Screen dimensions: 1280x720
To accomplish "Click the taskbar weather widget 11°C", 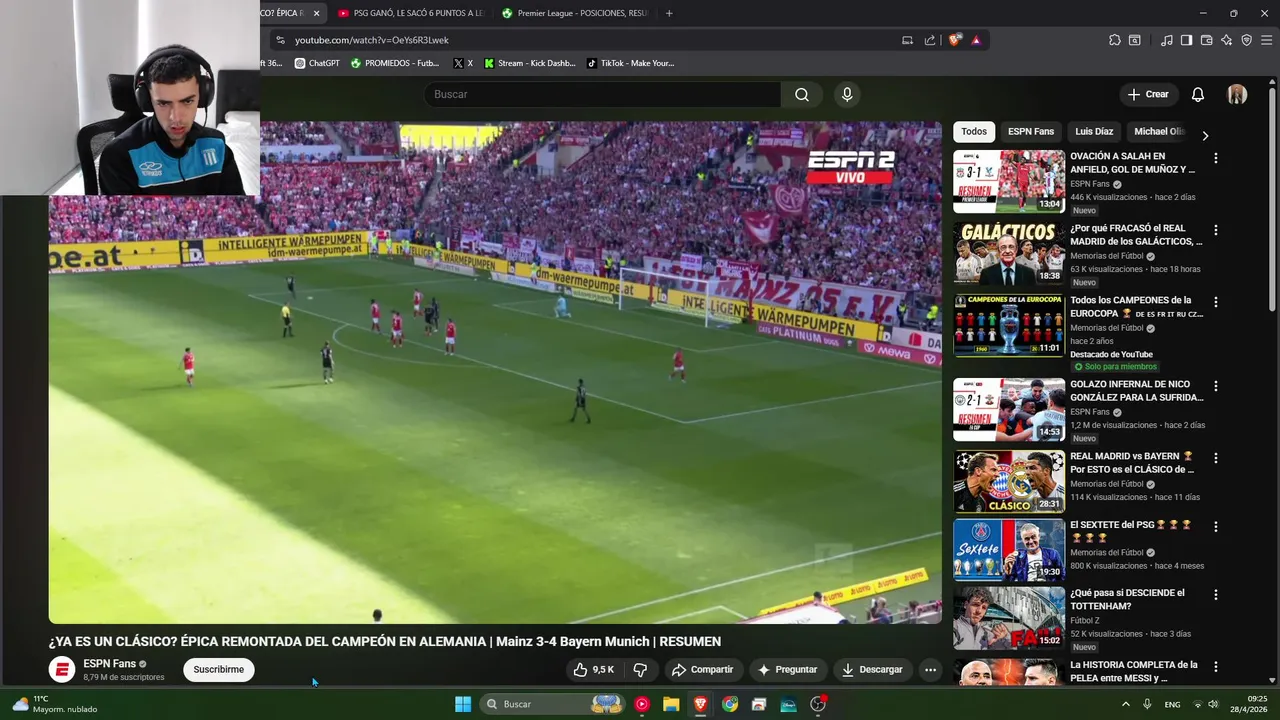I will click(x=55, y=704).
